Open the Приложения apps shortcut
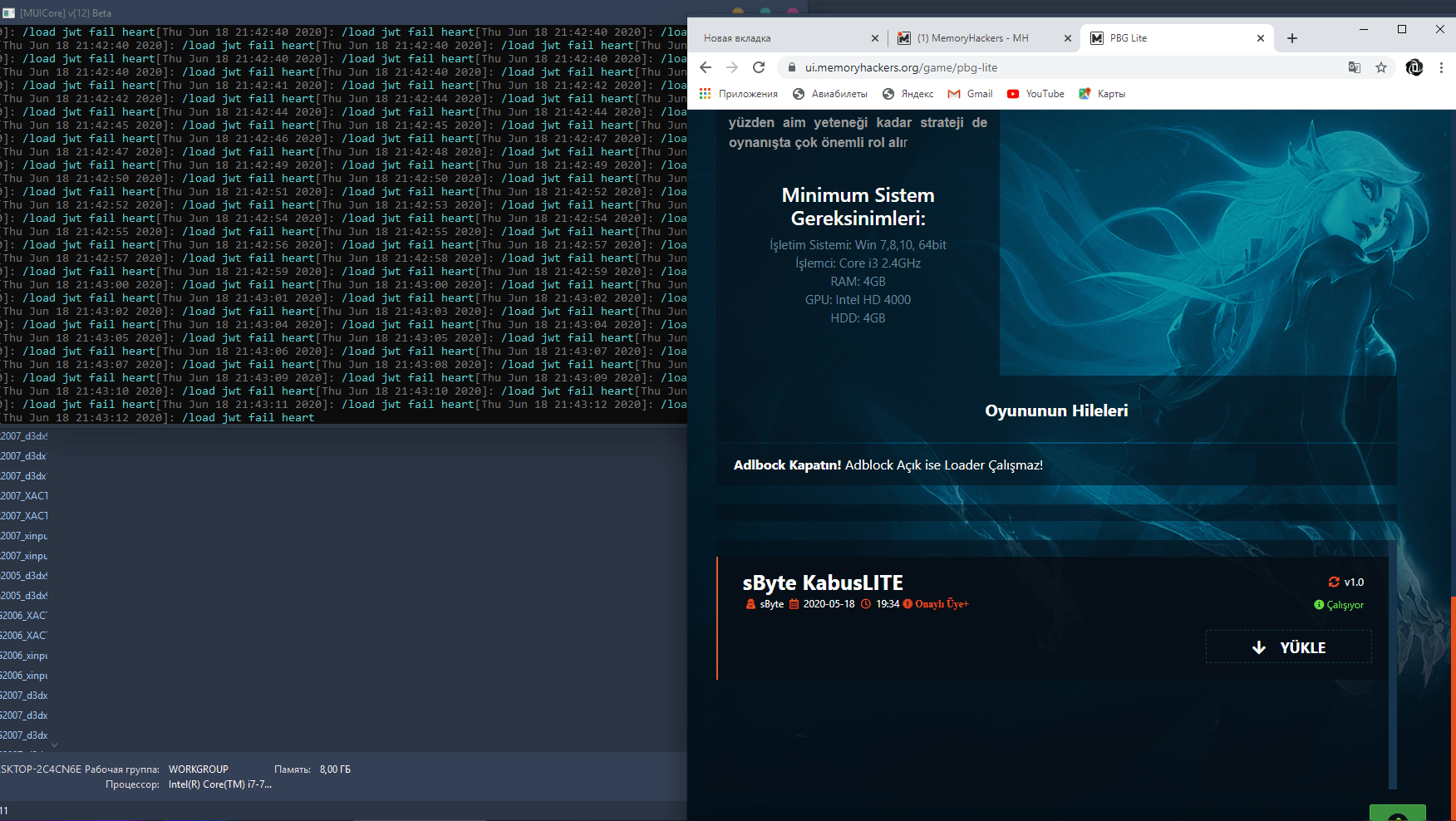Screen dimensions: 1456x821 coord(739,94)
